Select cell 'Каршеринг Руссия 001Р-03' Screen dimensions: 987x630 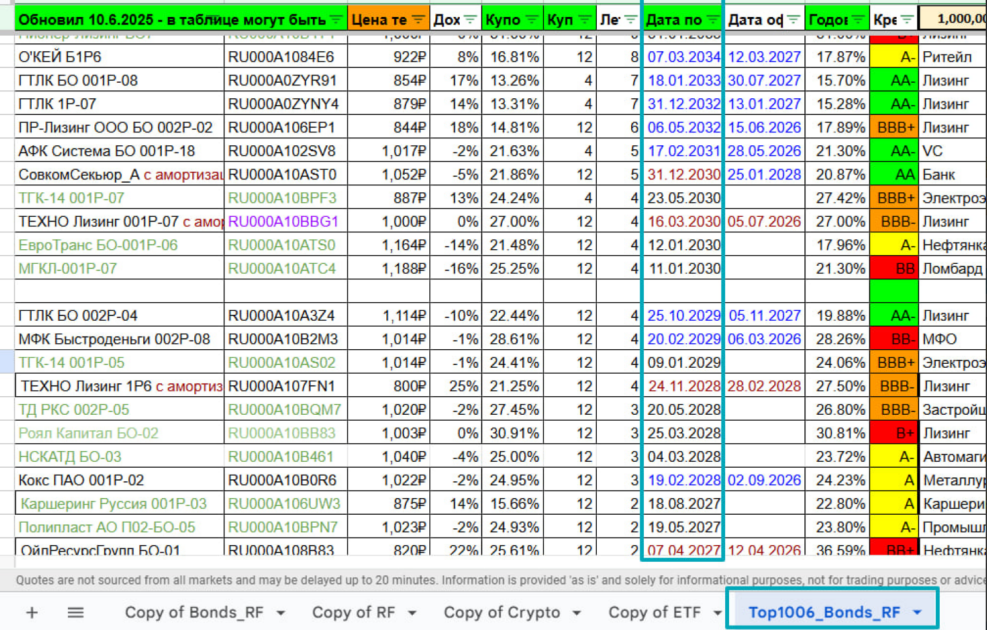pyautogui.click(x=119, y=503)
